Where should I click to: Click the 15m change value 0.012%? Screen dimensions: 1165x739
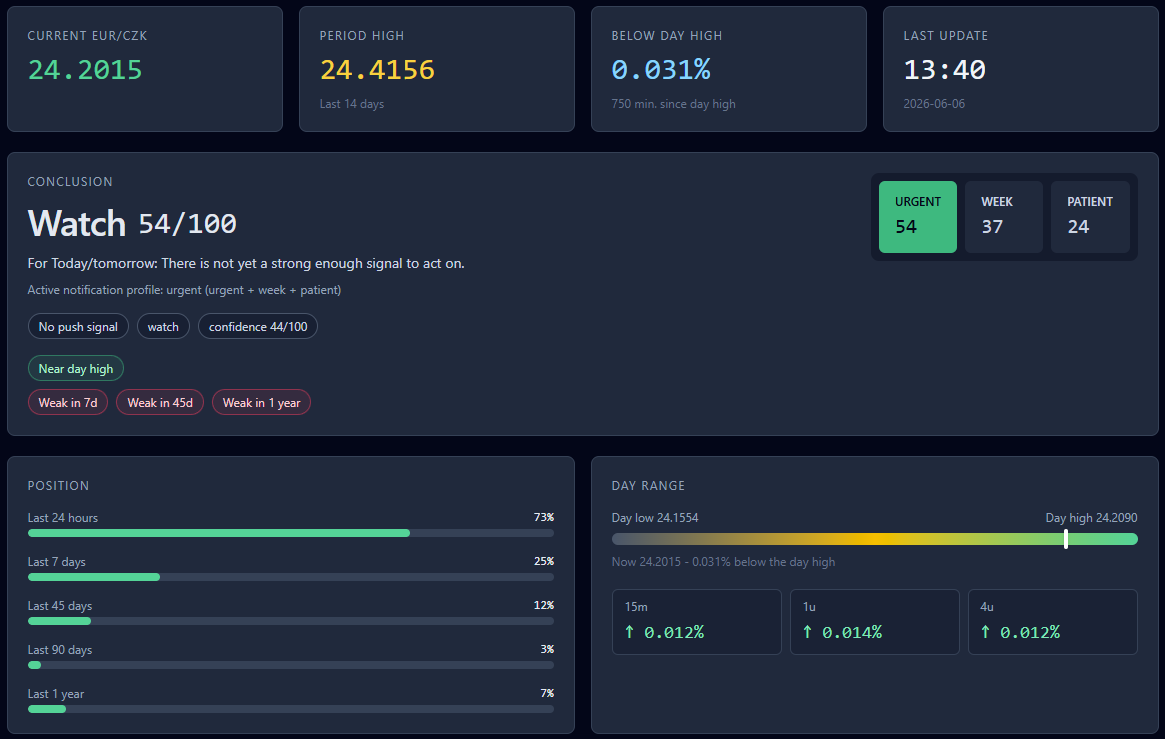coord(674,632)
